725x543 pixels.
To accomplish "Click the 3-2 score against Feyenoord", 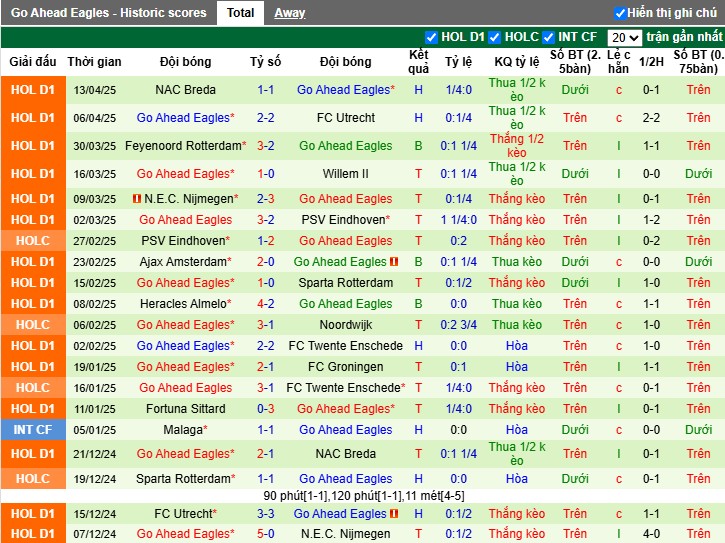I will coord(265,146).
